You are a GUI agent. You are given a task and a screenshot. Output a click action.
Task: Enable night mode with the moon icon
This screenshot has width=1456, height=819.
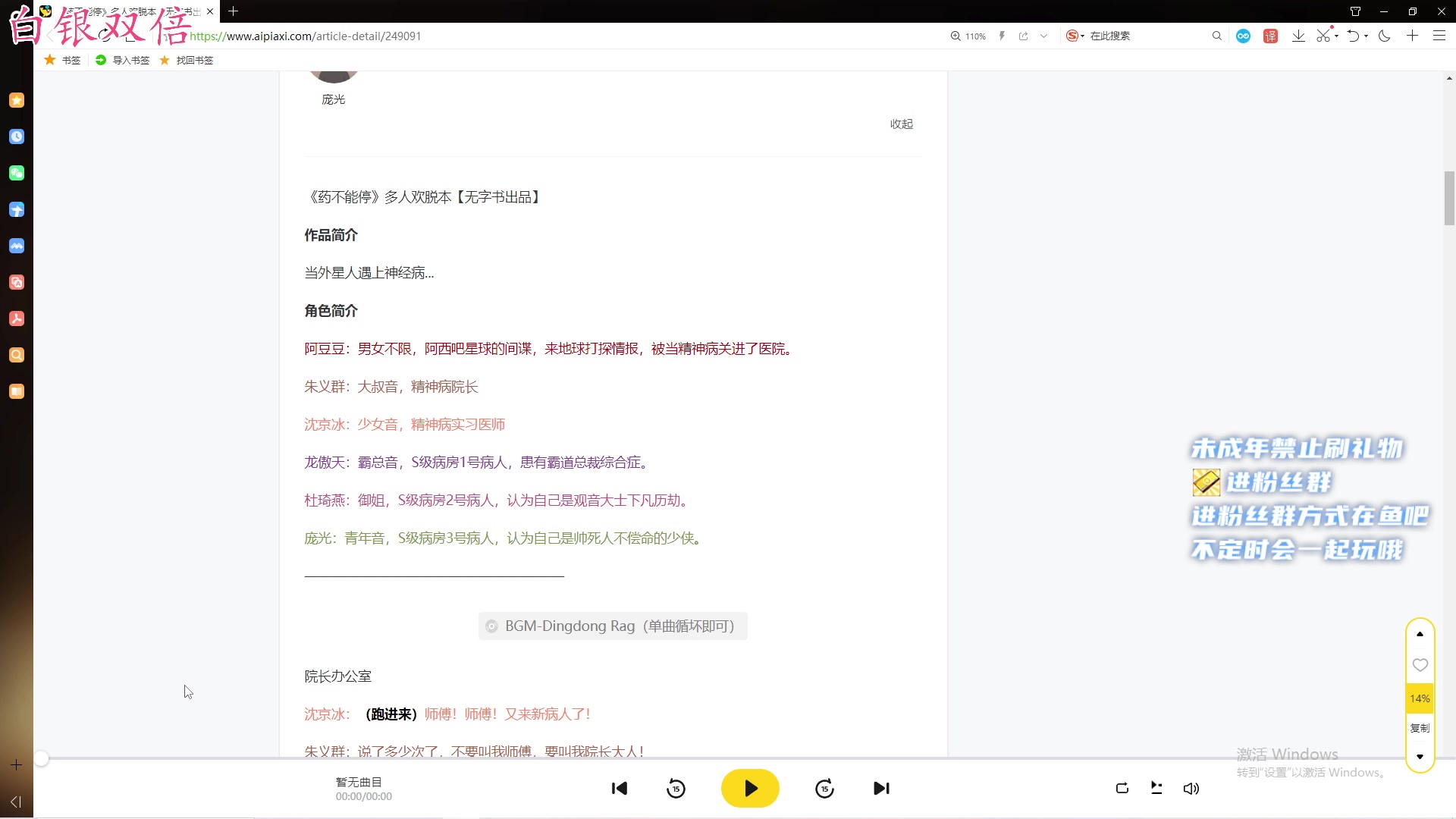[1384, 36]
